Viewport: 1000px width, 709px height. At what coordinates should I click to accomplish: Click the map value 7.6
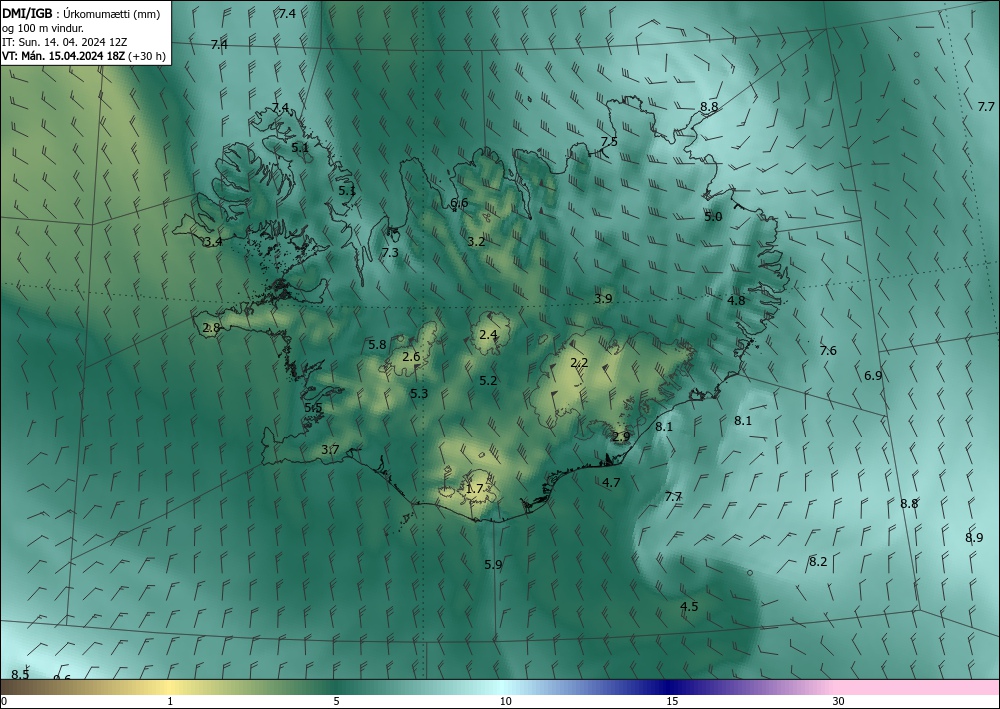[x=828, y=351]
